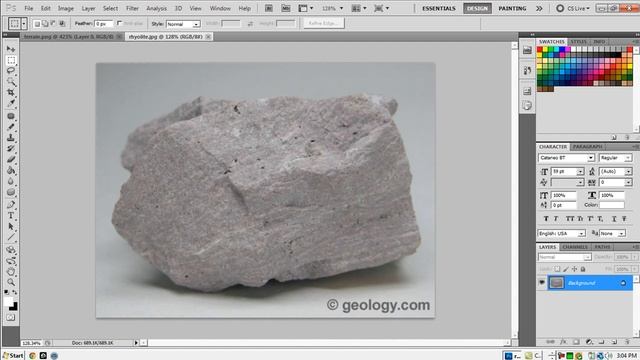640x360 pixels.
Task: Click the delete layer trash icon
Action: (627, 342)
